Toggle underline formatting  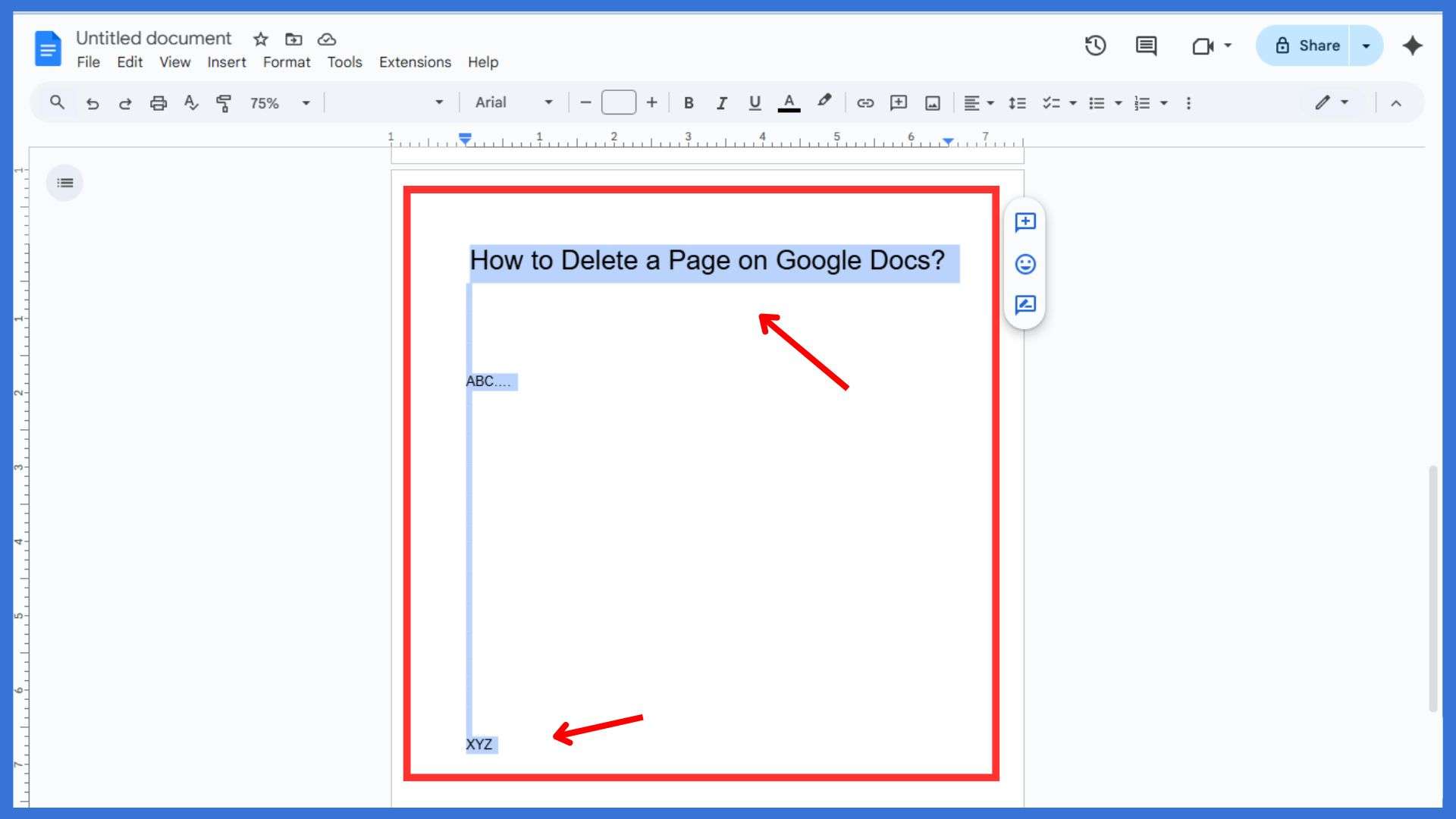click(x=754, y=103)
